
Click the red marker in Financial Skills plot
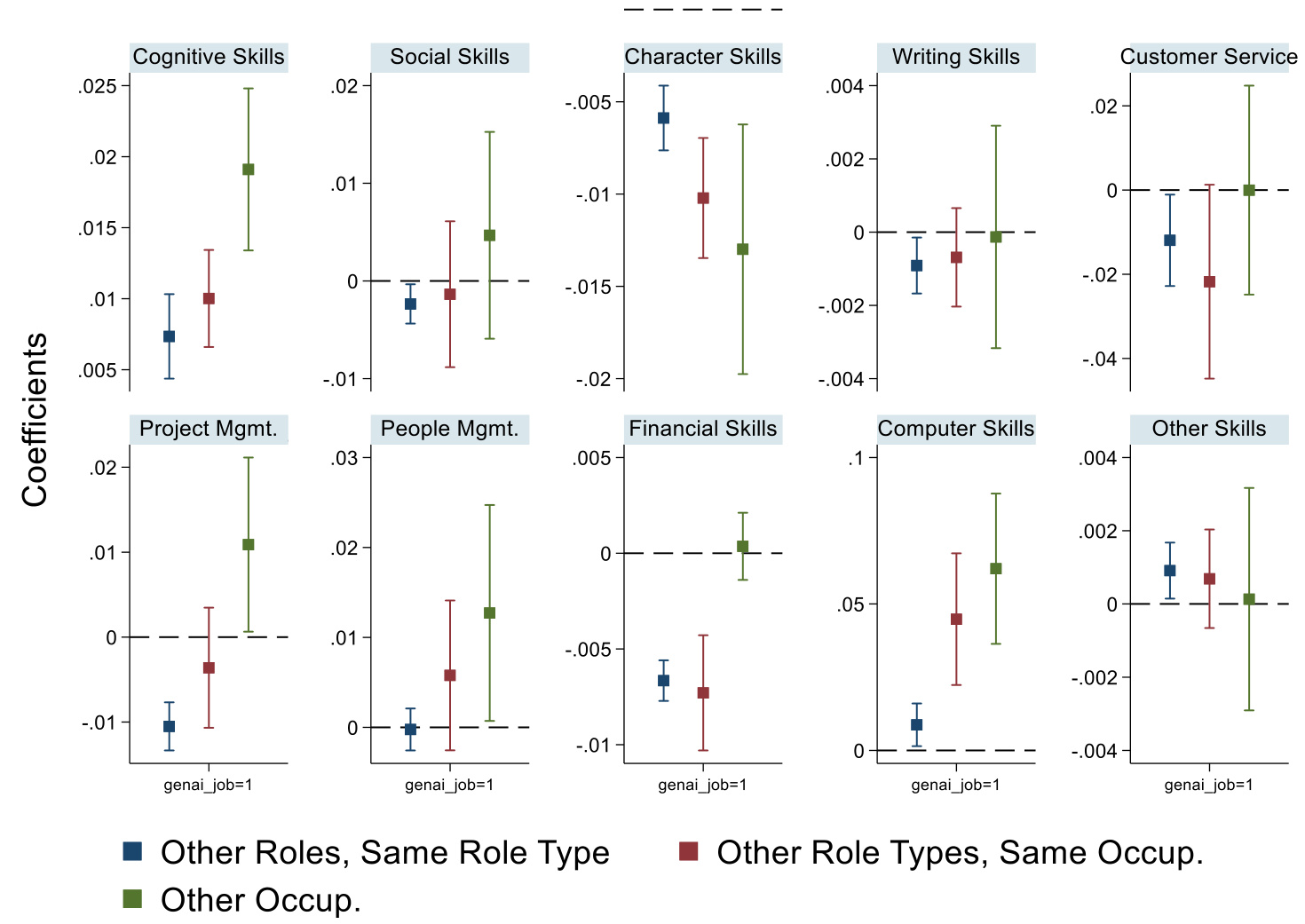(x=703, y=693)
